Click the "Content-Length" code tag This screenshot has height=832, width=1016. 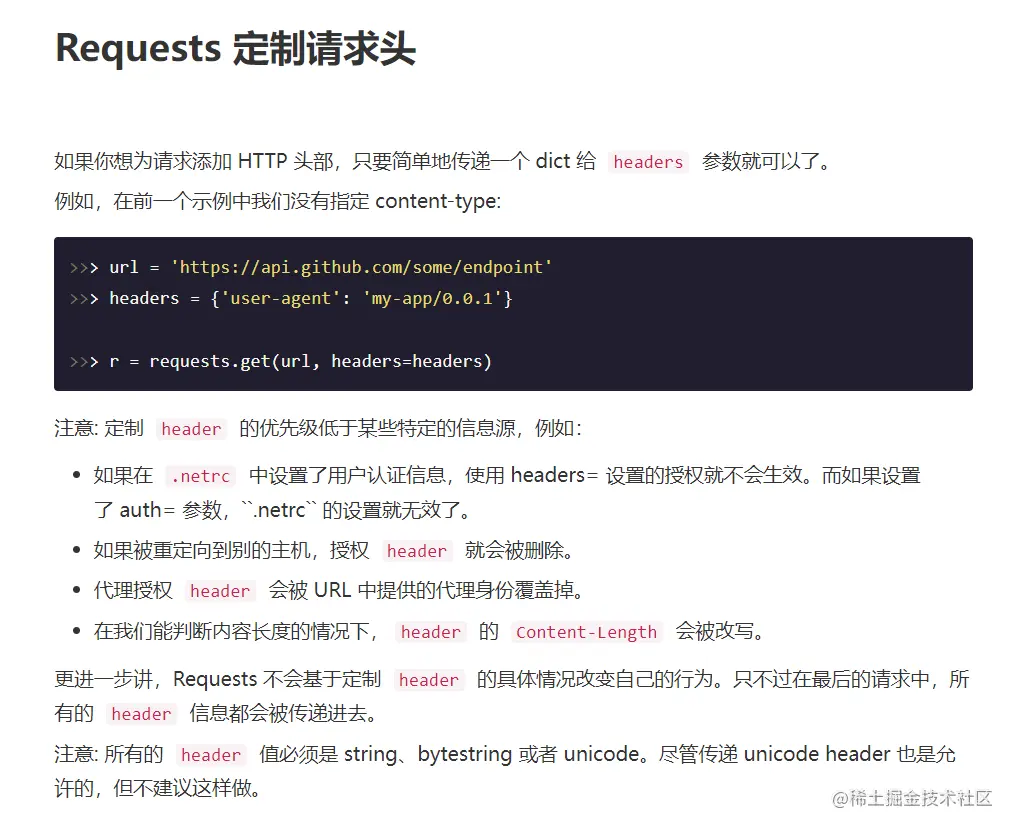pos(586,632)
